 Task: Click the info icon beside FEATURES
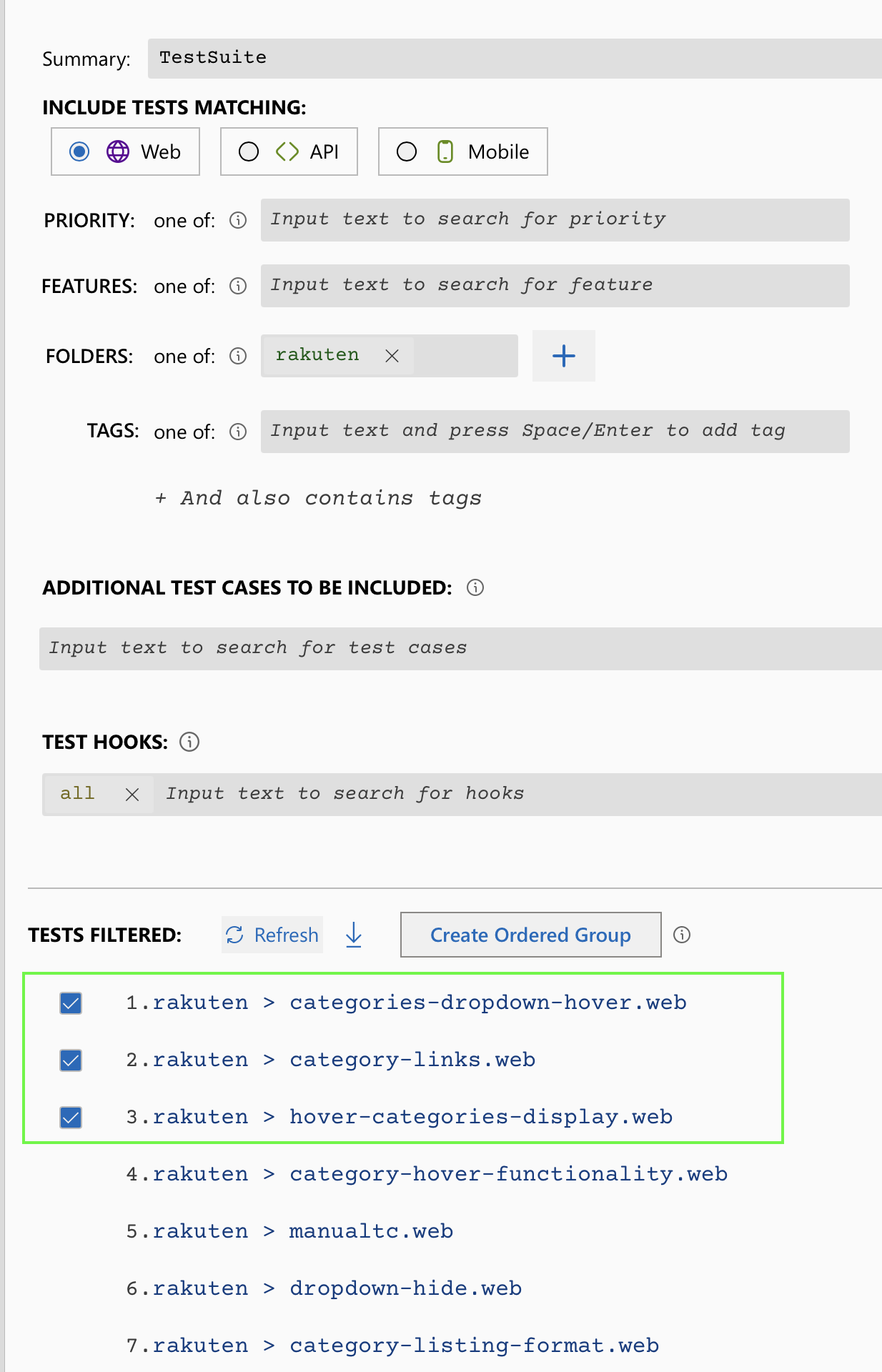pyautogui.click(x=238, y=286)
